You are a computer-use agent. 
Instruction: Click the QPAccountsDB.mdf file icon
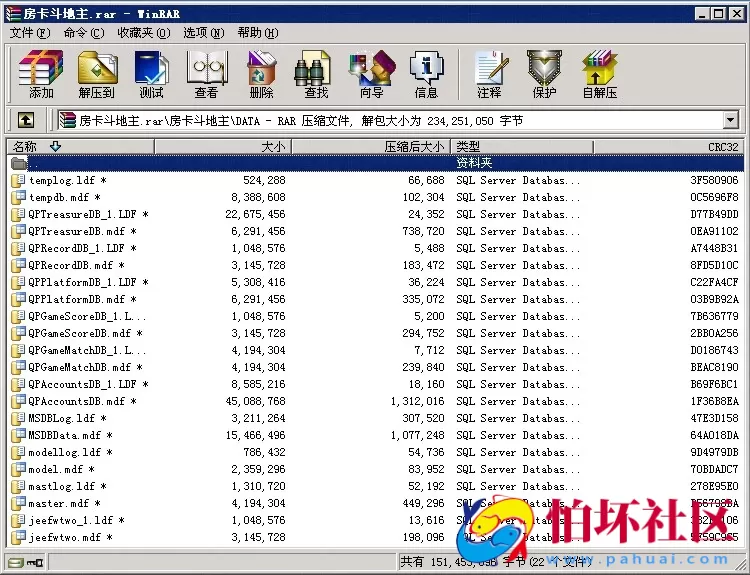coord(18,401)
